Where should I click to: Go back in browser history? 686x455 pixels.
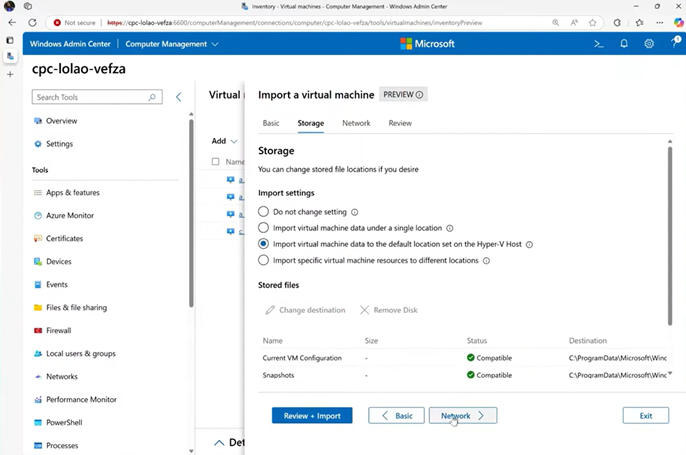[12, 23]
